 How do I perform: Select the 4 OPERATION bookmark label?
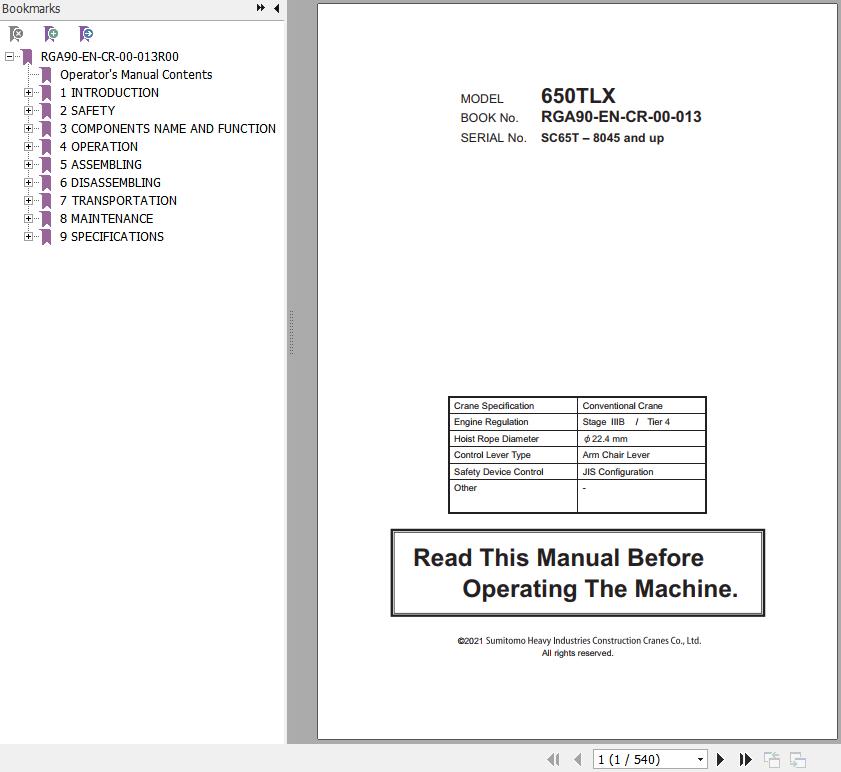tap(99, 146)
